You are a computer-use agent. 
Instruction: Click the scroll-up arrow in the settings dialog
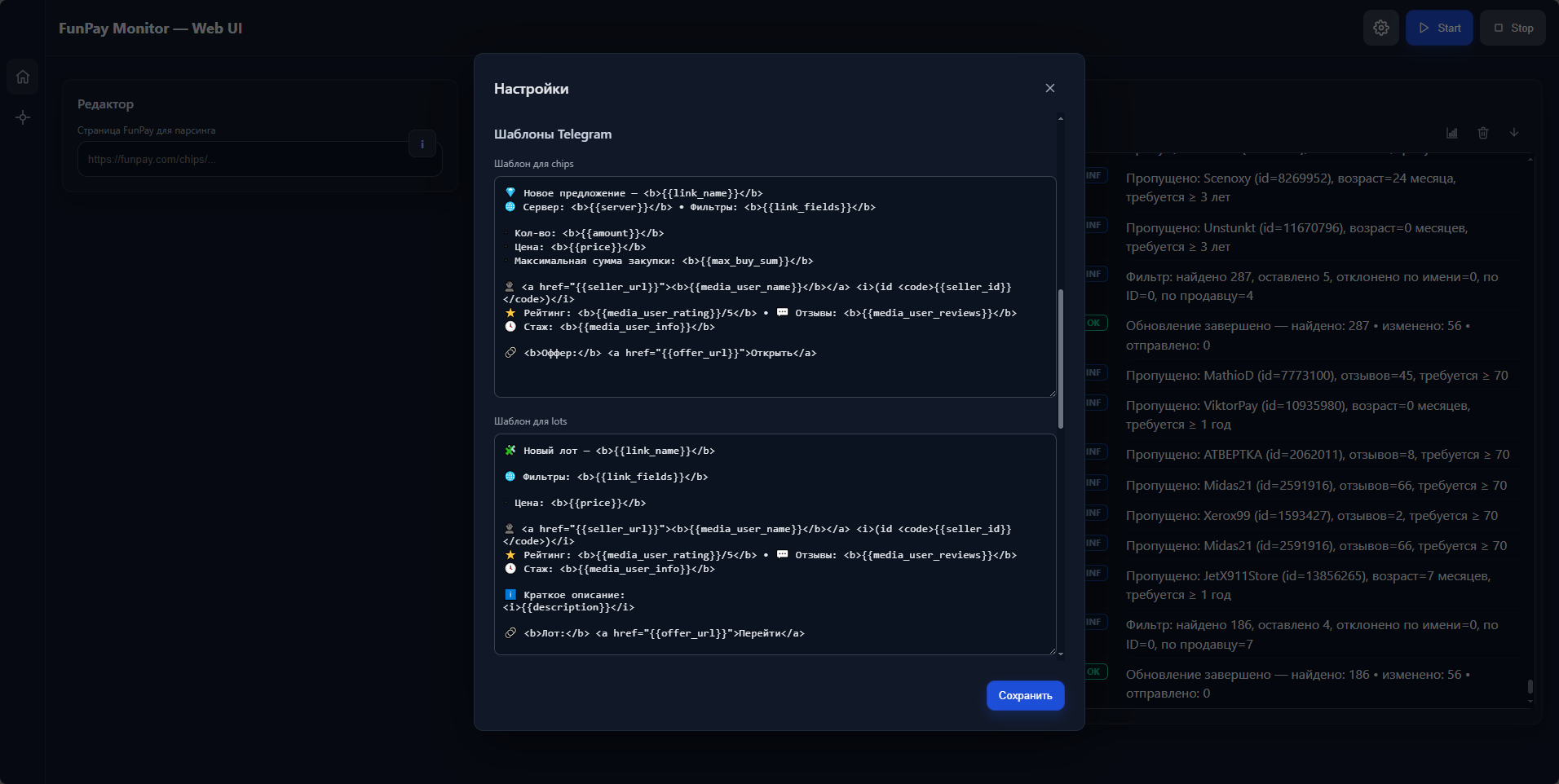coord(1061,119)
